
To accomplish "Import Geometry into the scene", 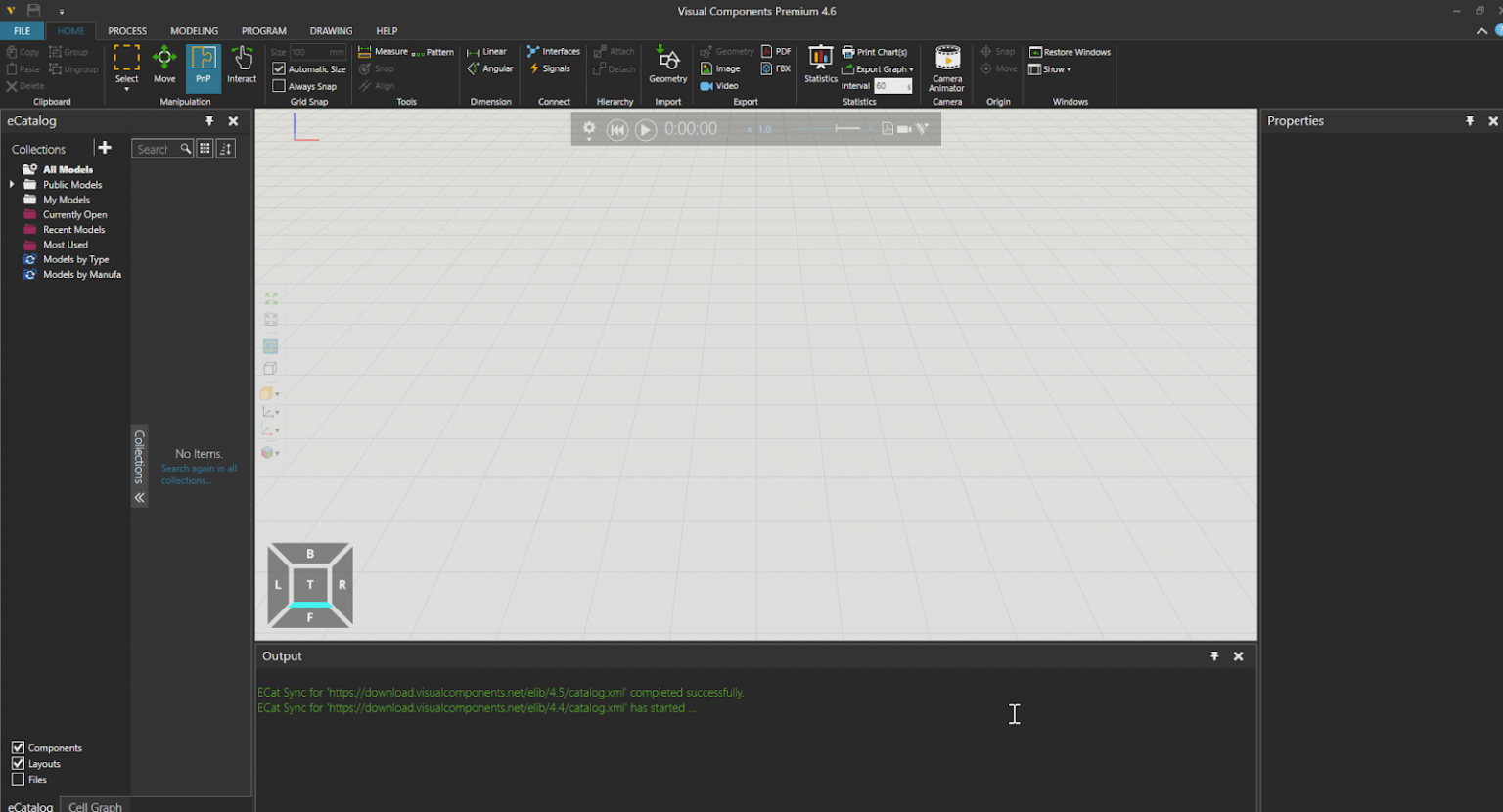I will click(667, 67).
